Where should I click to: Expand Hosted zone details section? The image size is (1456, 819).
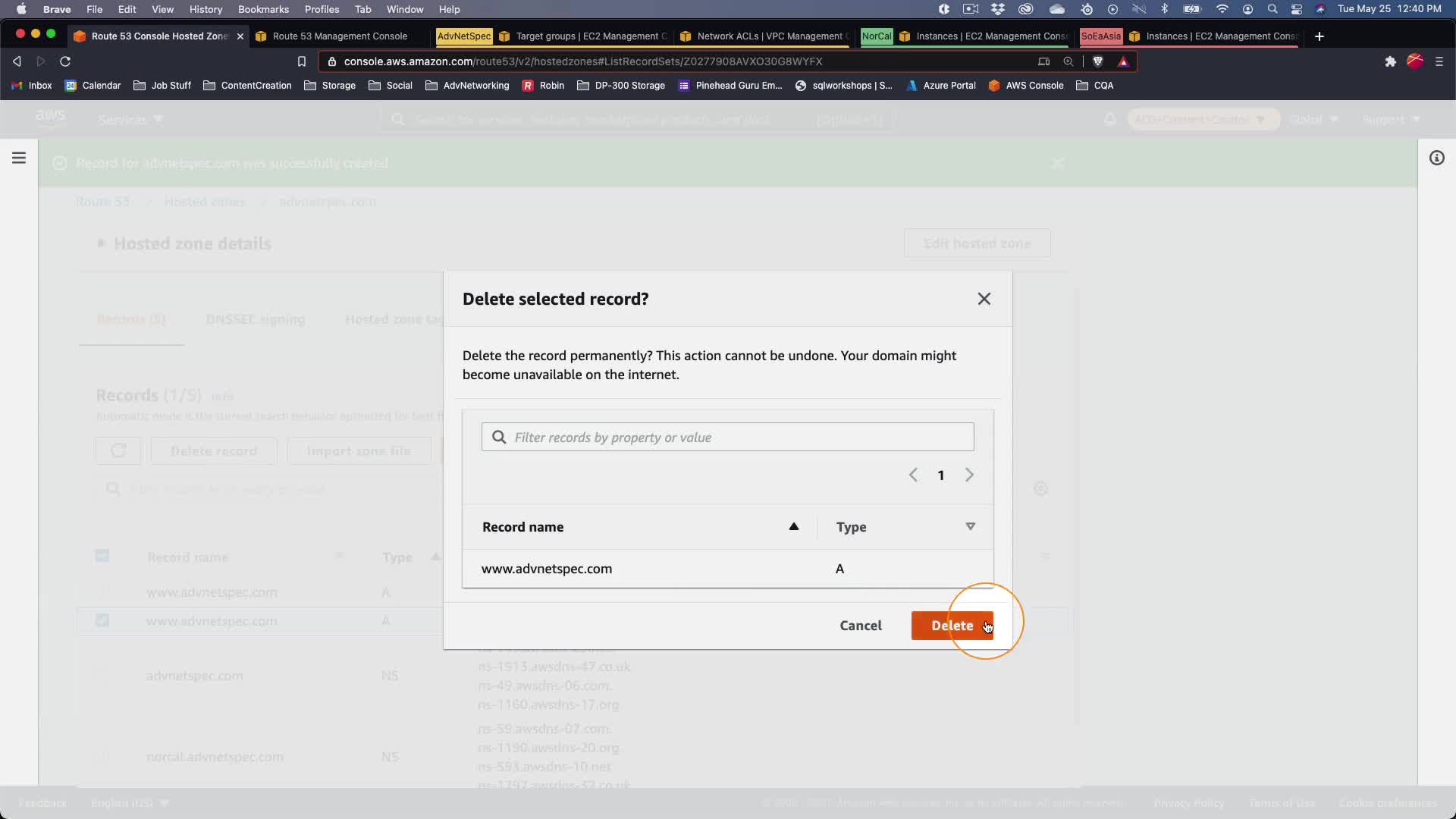click(101, 243)
